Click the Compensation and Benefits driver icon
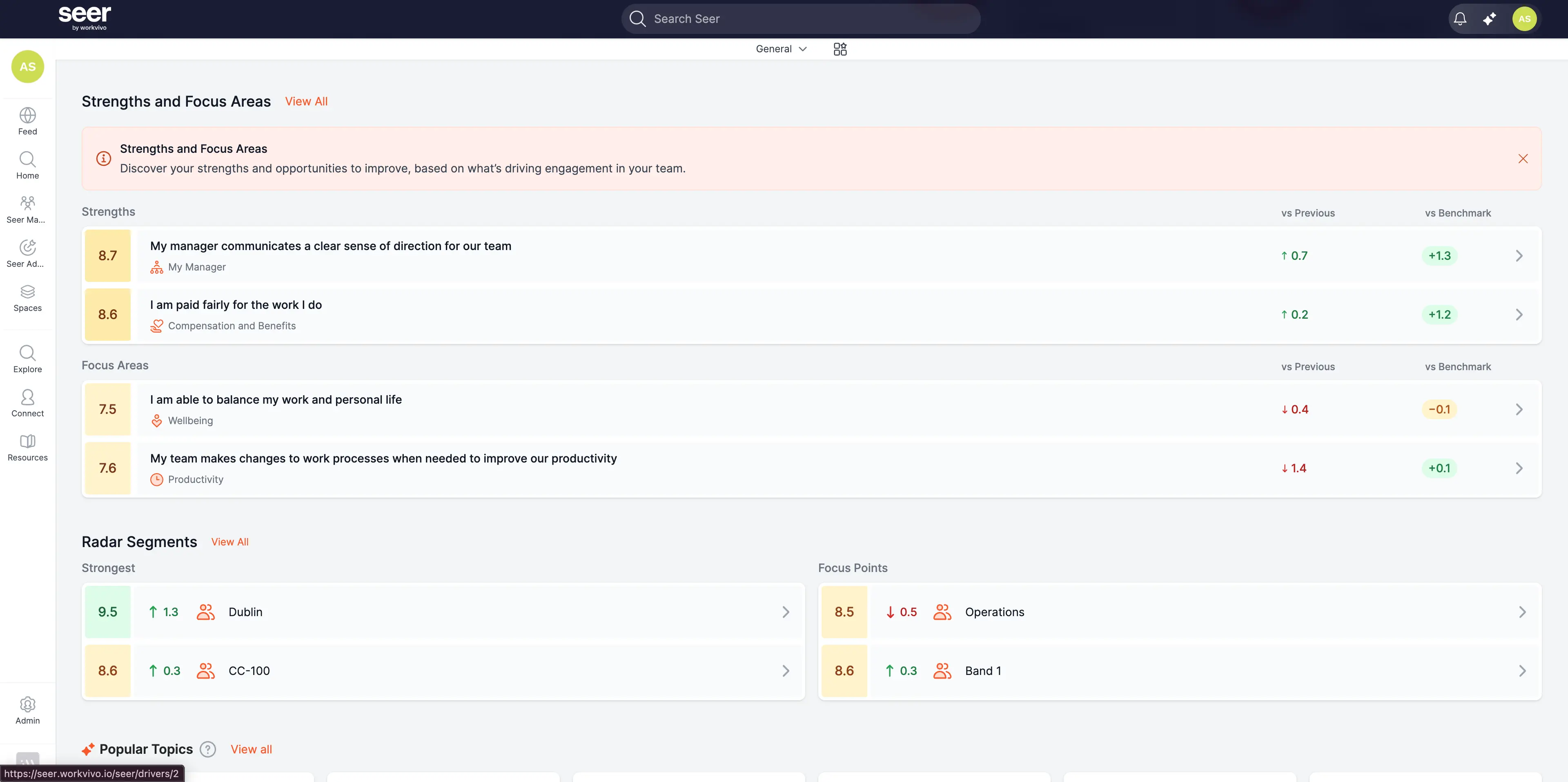Image resolution: width=1568 pixels, height=782 pixels. (x=156, y=326)
